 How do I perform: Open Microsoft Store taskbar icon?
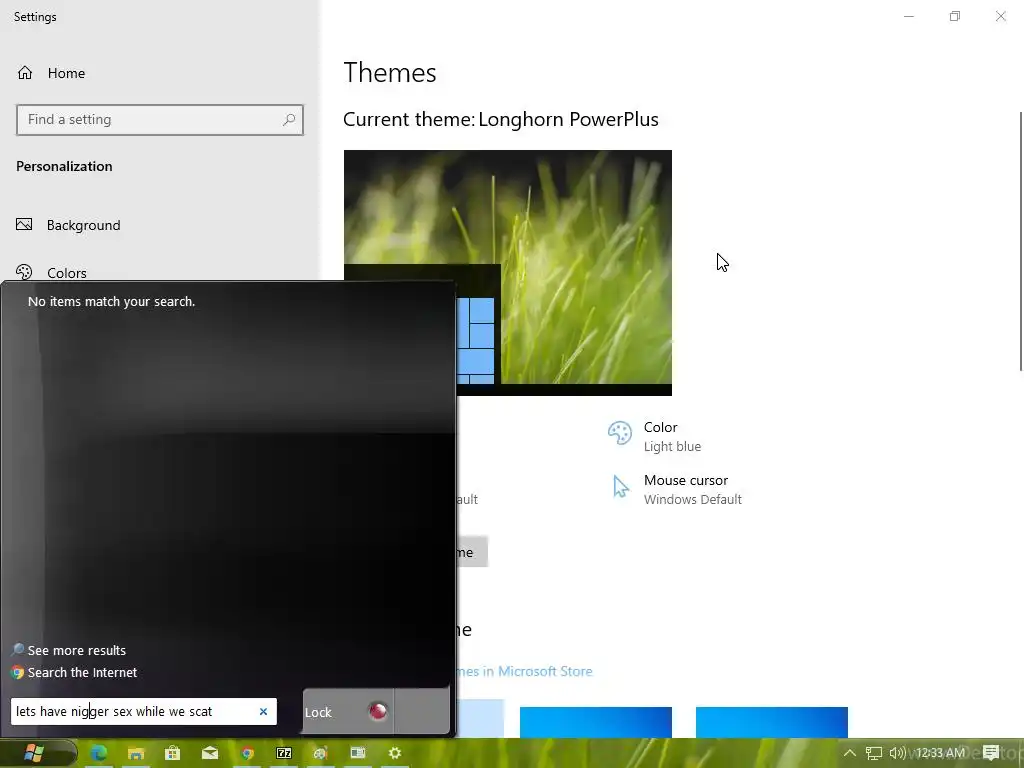[x=172, y=753]
